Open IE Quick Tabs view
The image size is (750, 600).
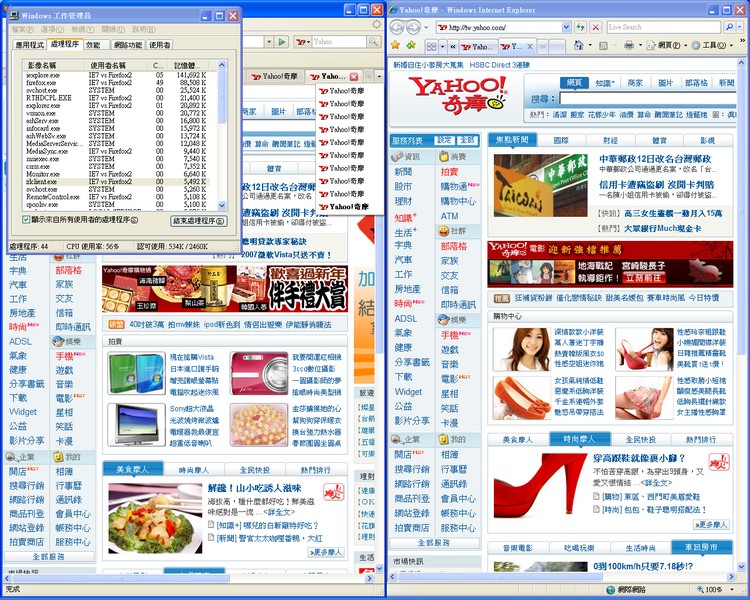click(x=434, y=46)
